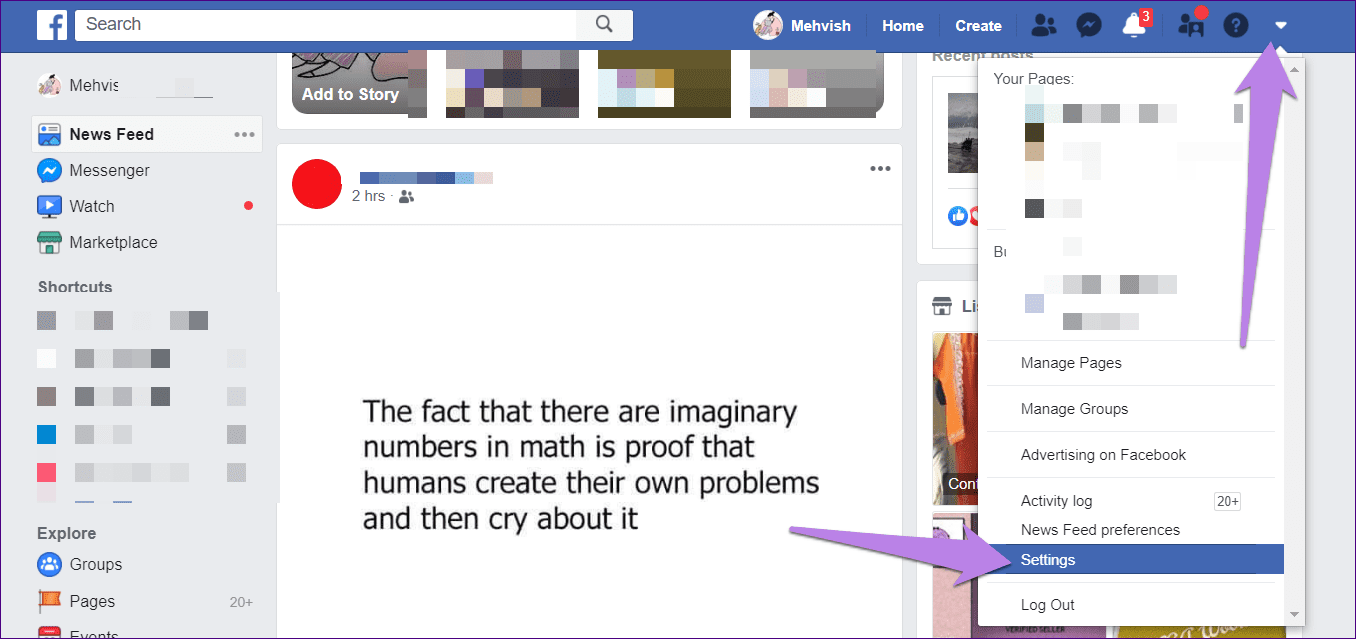
Task: Click the 20+ badge beside Activity log
Action: 1227,501
